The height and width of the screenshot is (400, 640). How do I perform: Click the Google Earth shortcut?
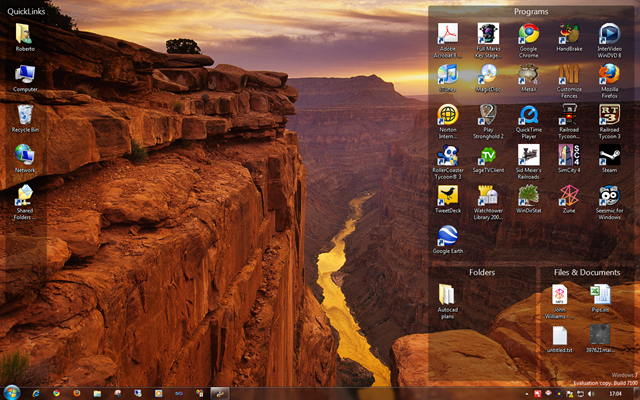click(448, 235)
